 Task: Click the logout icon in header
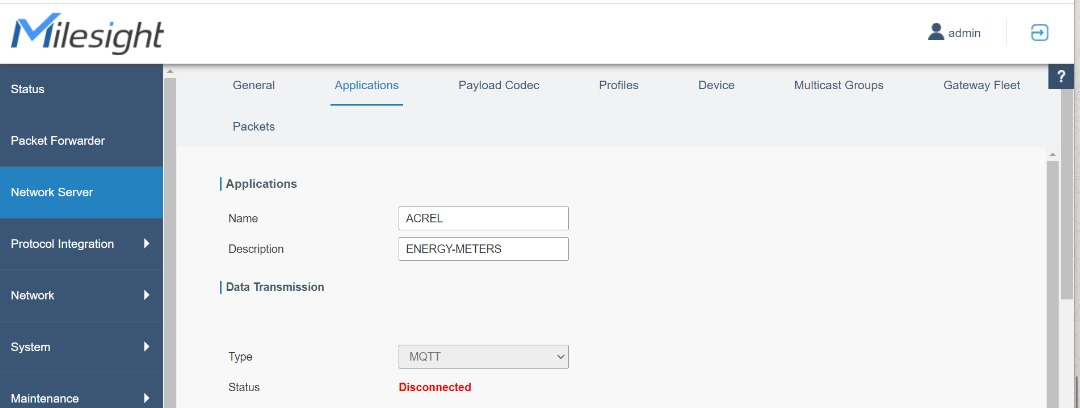tap(1039, 33)
